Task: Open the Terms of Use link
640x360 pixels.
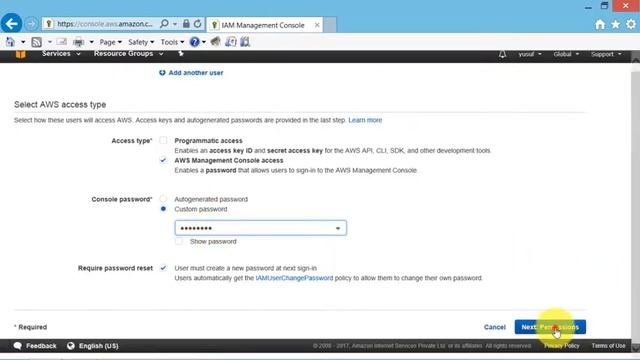Action: [x=609, y=346]
